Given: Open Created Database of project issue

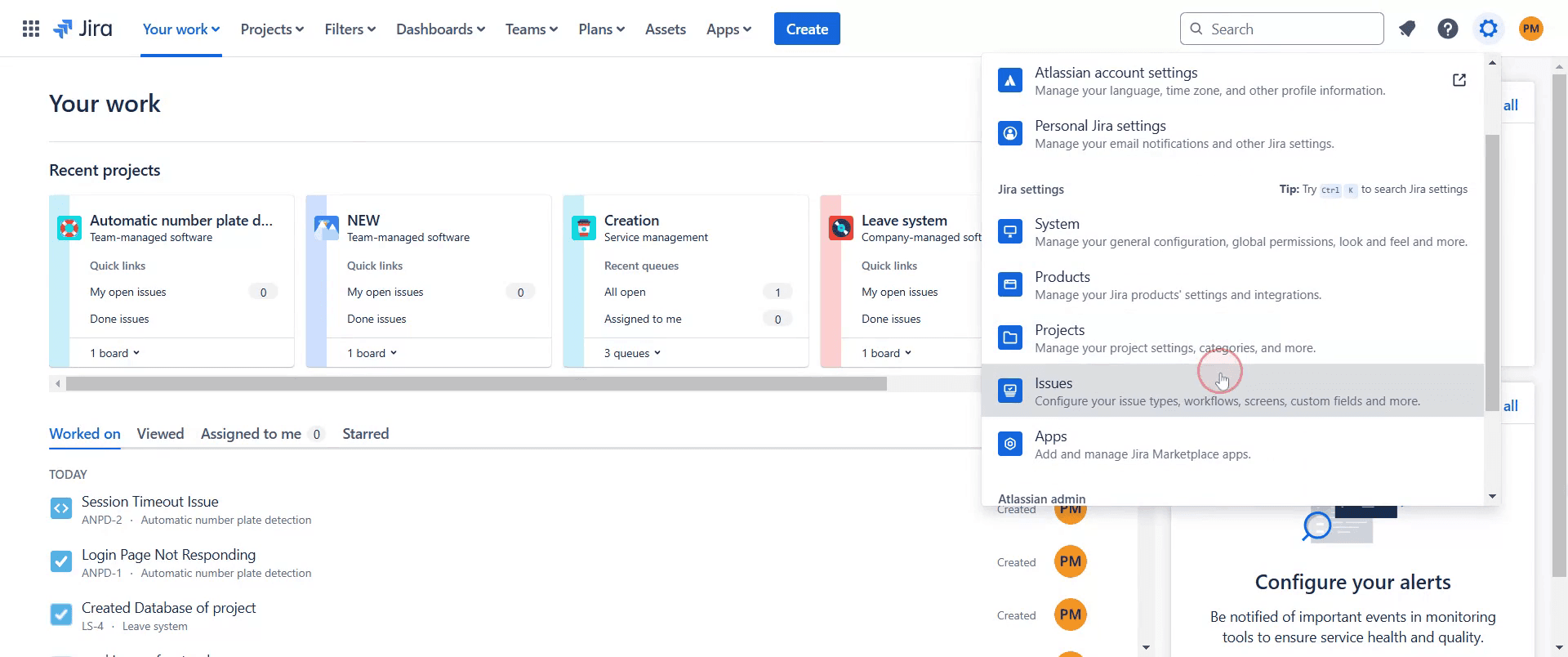Looking at the screenshot, I should coord(168,608).
